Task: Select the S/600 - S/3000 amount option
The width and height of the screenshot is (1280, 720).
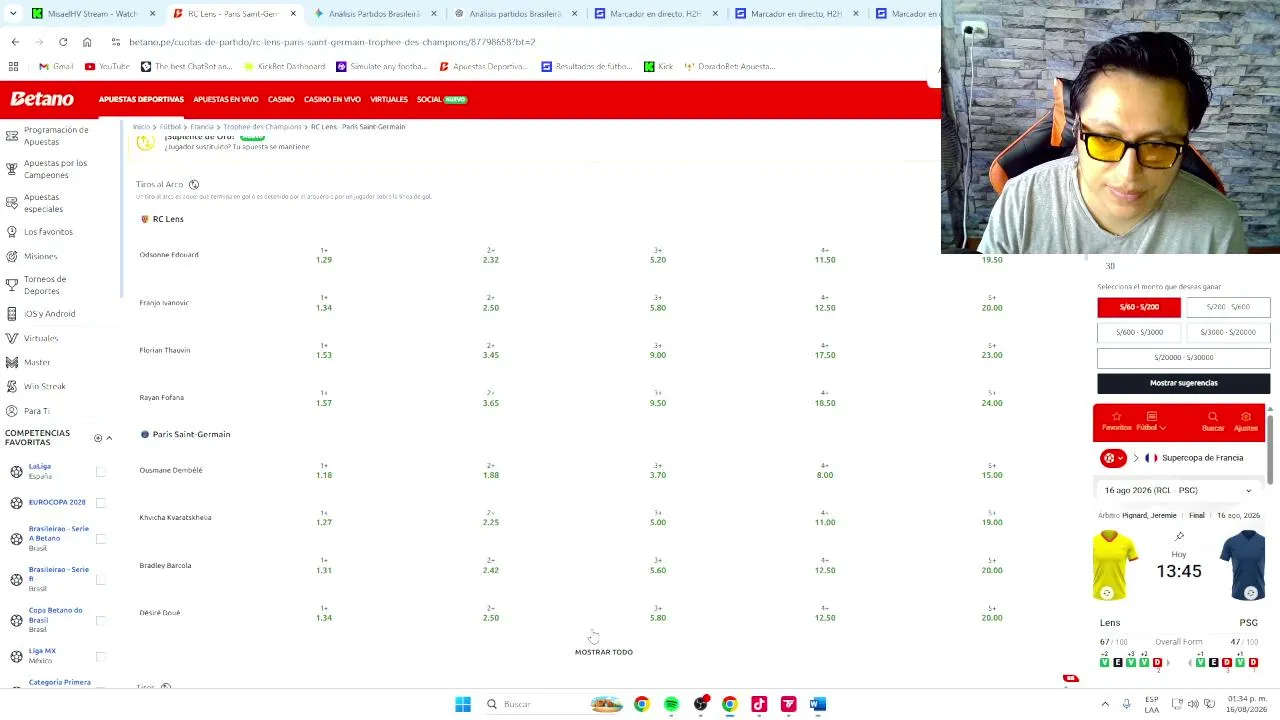Action: point(1139,332)
